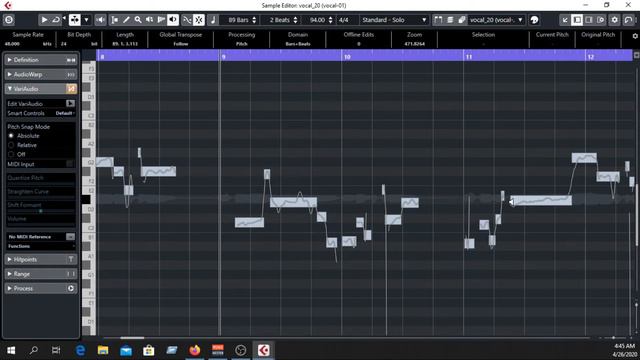Viewport: 640px width, 360px height.
Task: Toggle right zone display button
Action: point(589,20)
